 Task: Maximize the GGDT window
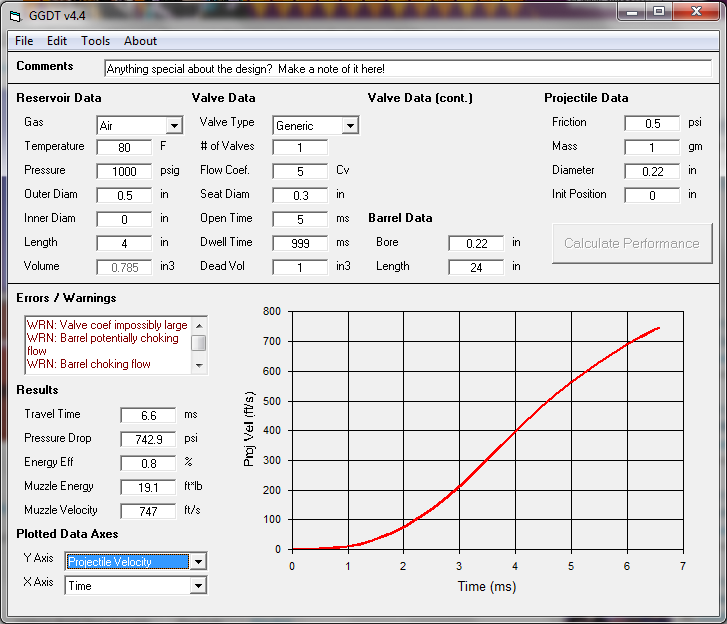658,12
